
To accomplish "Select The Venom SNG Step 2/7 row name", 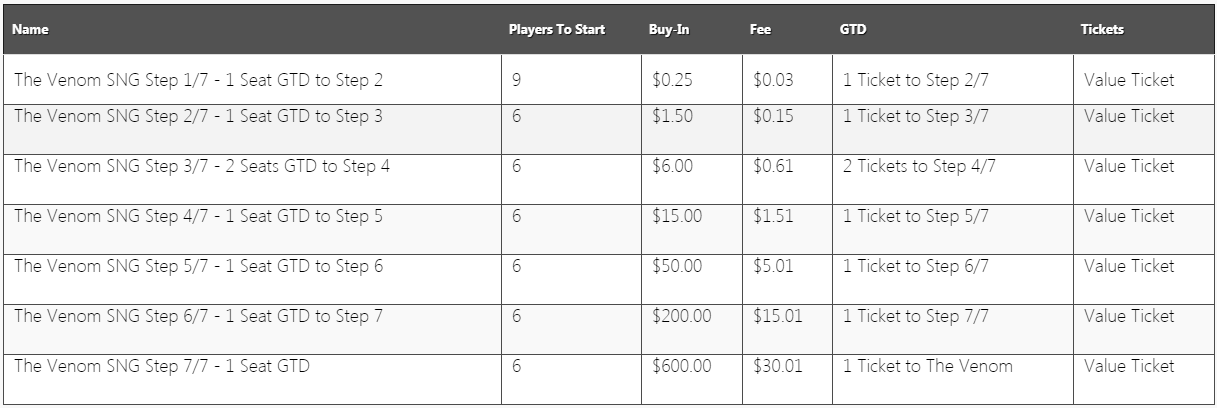I will click(x=198, y=116).
